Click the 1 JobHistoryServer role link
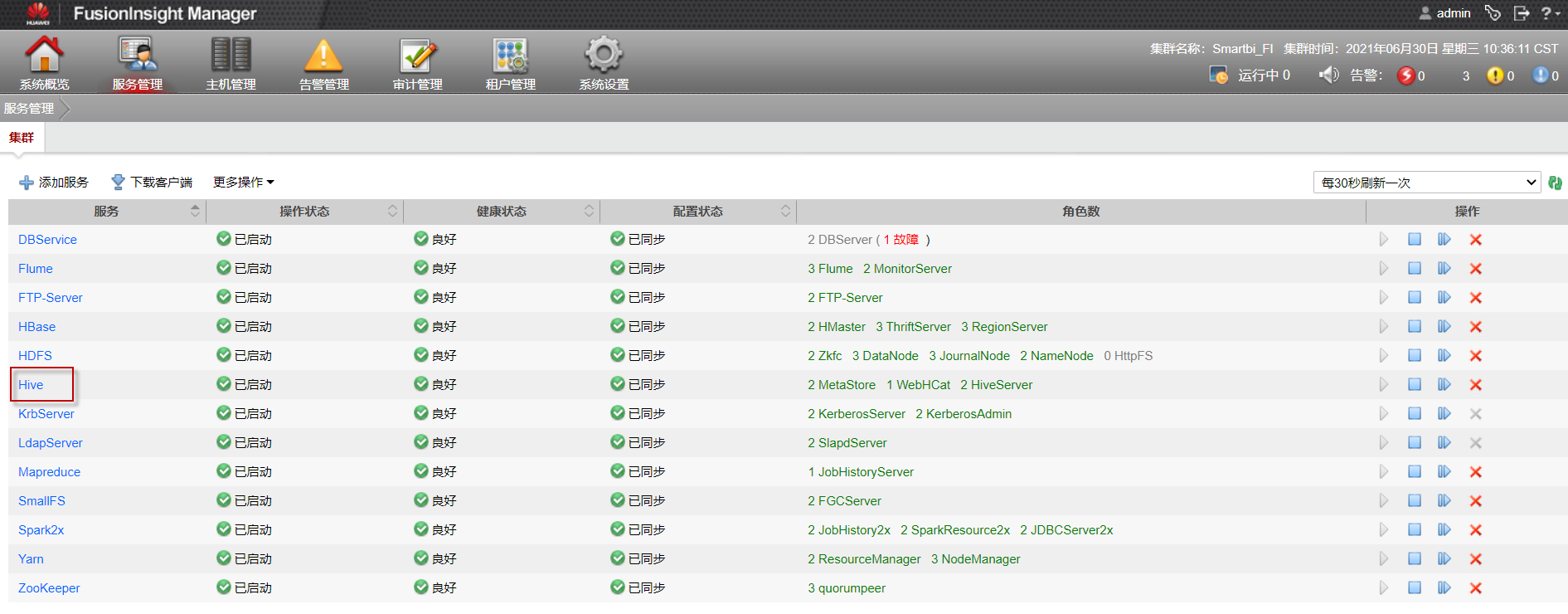This screenshot has height=614, width=1568. [861, 472]
